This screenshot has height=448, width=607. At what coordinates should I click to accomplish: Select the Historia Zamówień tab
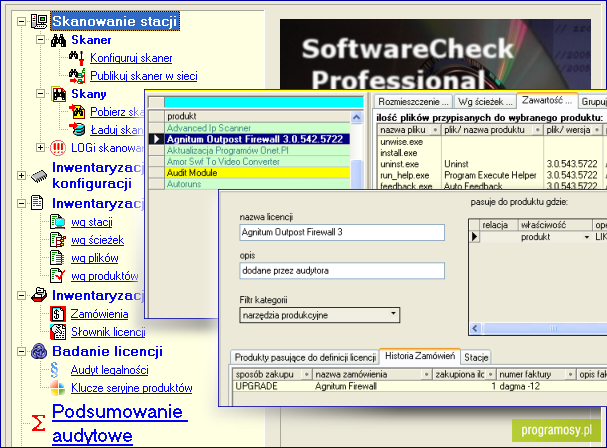[420, 356]
